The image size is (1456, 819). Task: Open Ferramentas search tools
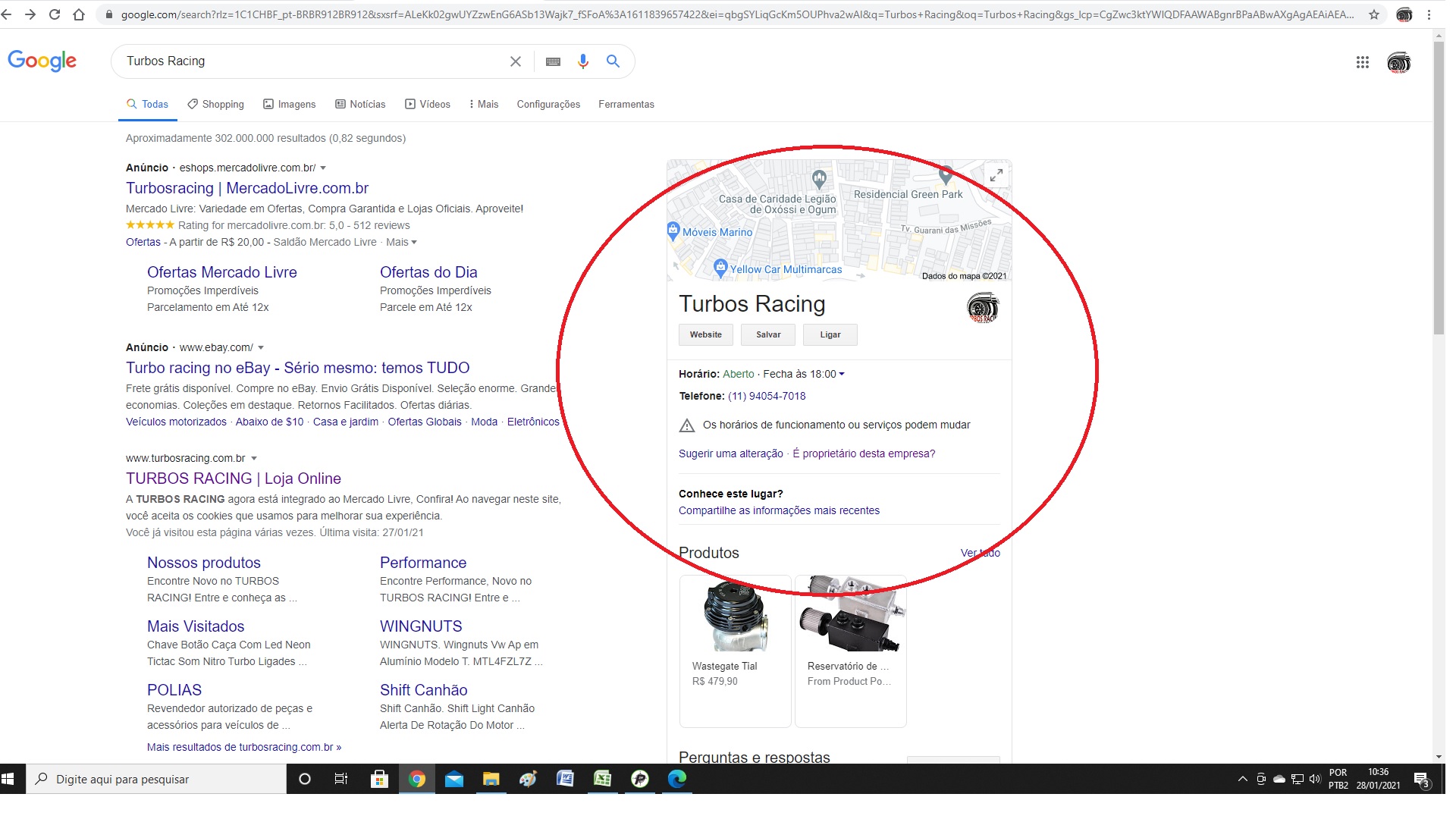(x=626, y=104)
